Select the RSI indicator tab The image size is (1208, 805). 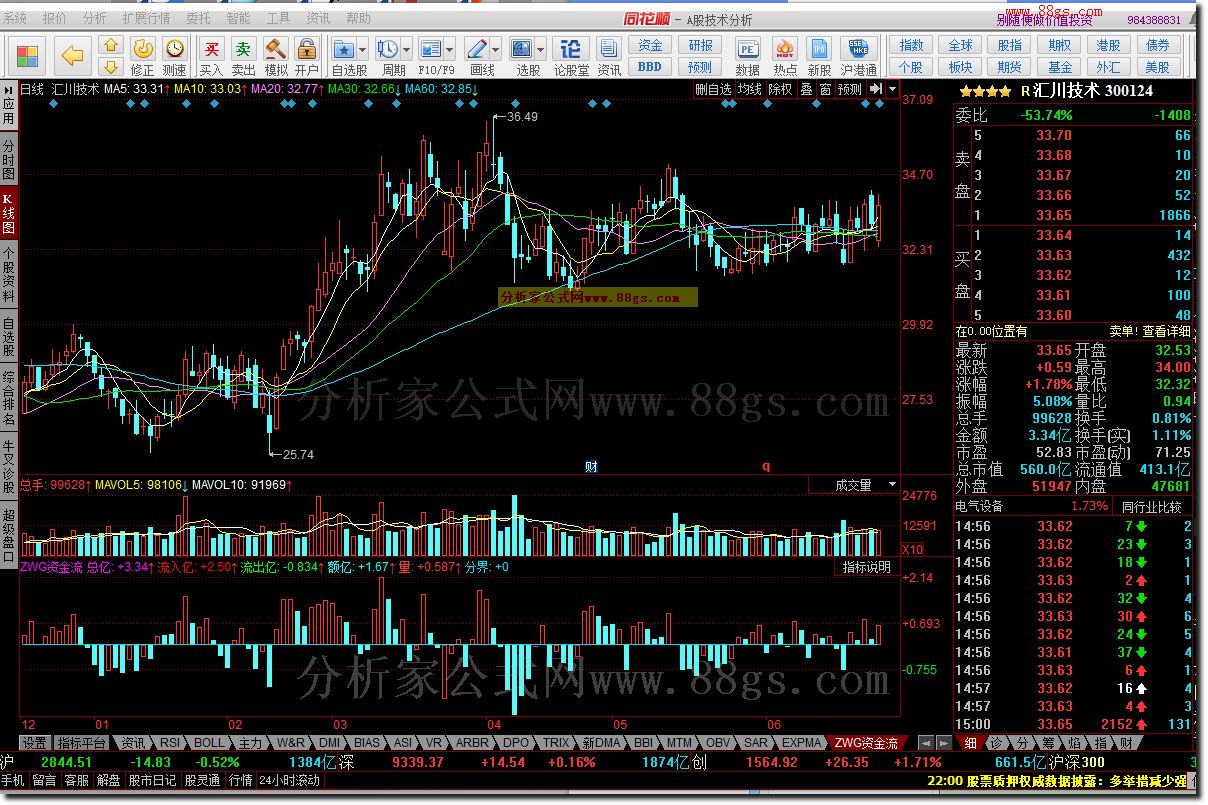coord(170,743)
